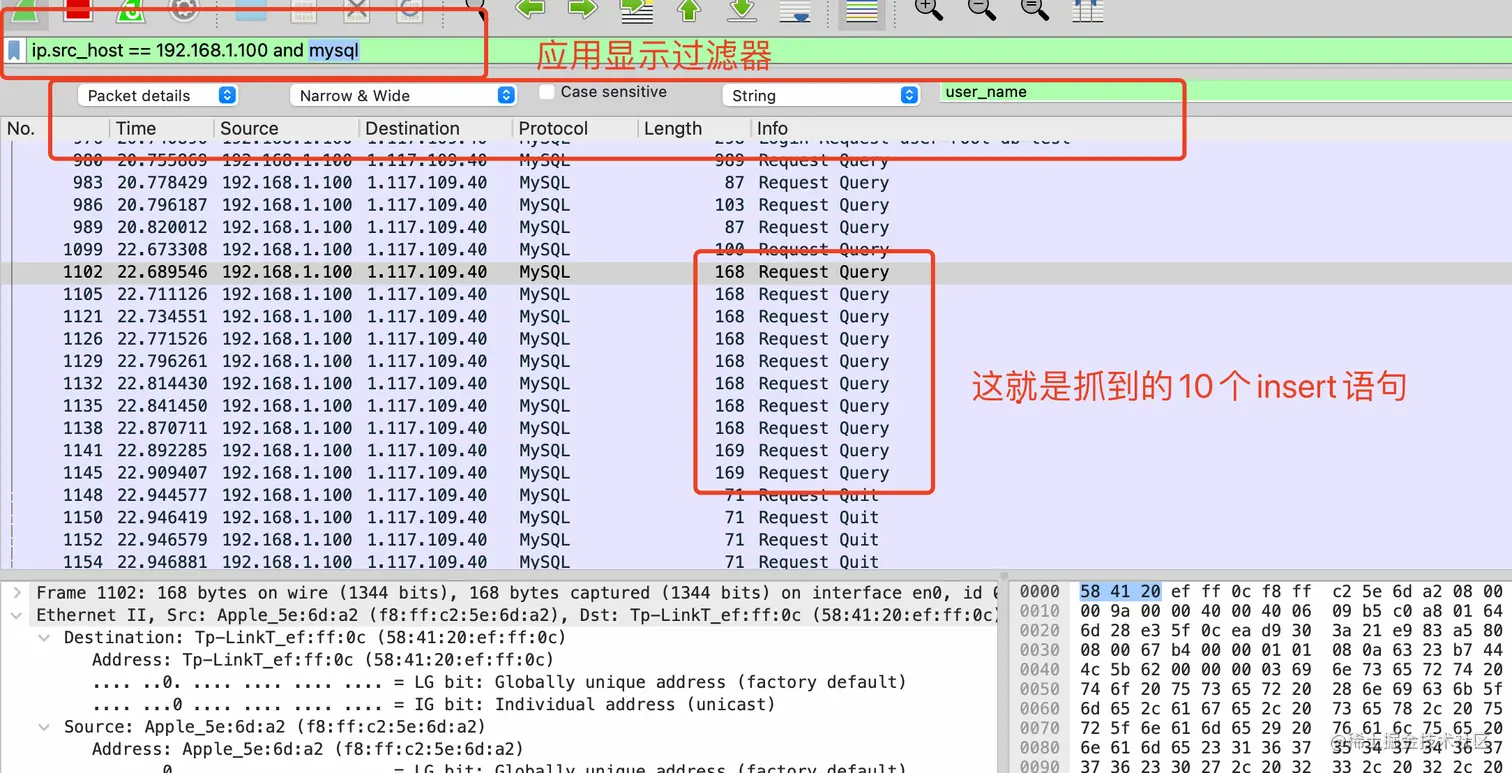Image resolution: width=1512 pixels, height=773 pixels.
Task: Open the Packet details search-in dropdown
Action: (x=157, y=95)
